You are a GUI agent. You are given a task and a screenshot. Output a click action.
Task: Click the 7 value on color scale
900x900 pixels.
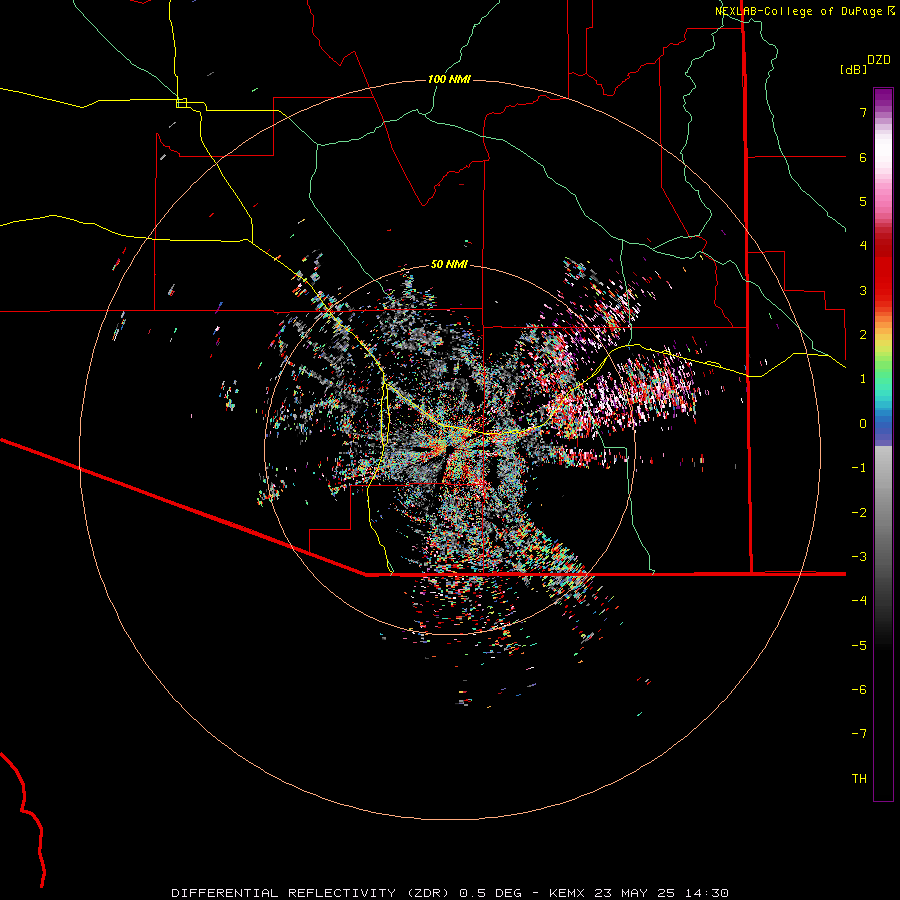pyautogui.click(x=863, y=112)
